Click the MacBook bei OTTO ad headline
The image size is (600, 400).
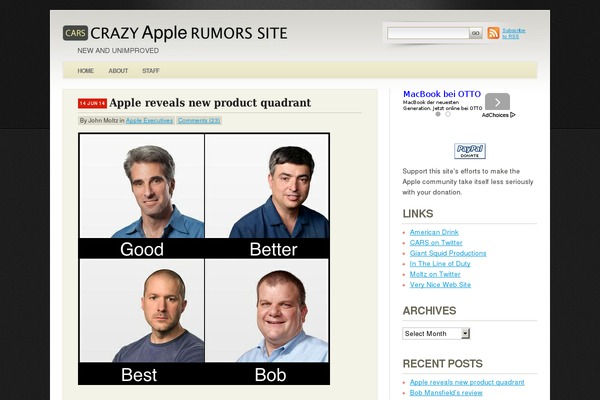tap(442, 94)
